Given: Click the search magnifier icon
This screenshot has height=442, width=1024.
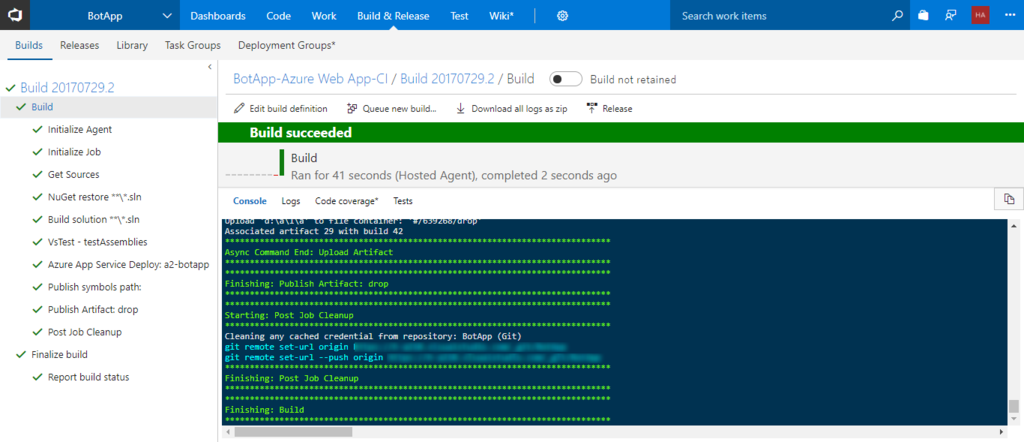Looking at the screenshot, I should click(897, 16).
